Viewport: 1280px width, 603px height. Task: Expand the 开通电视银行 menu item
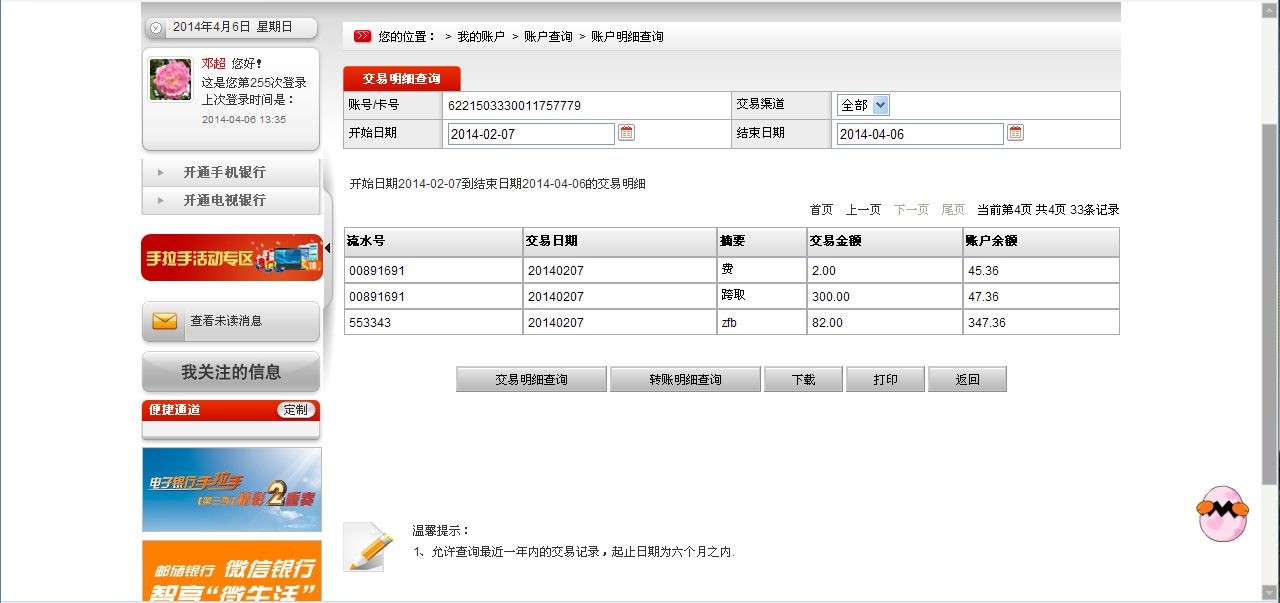(224, 200)
